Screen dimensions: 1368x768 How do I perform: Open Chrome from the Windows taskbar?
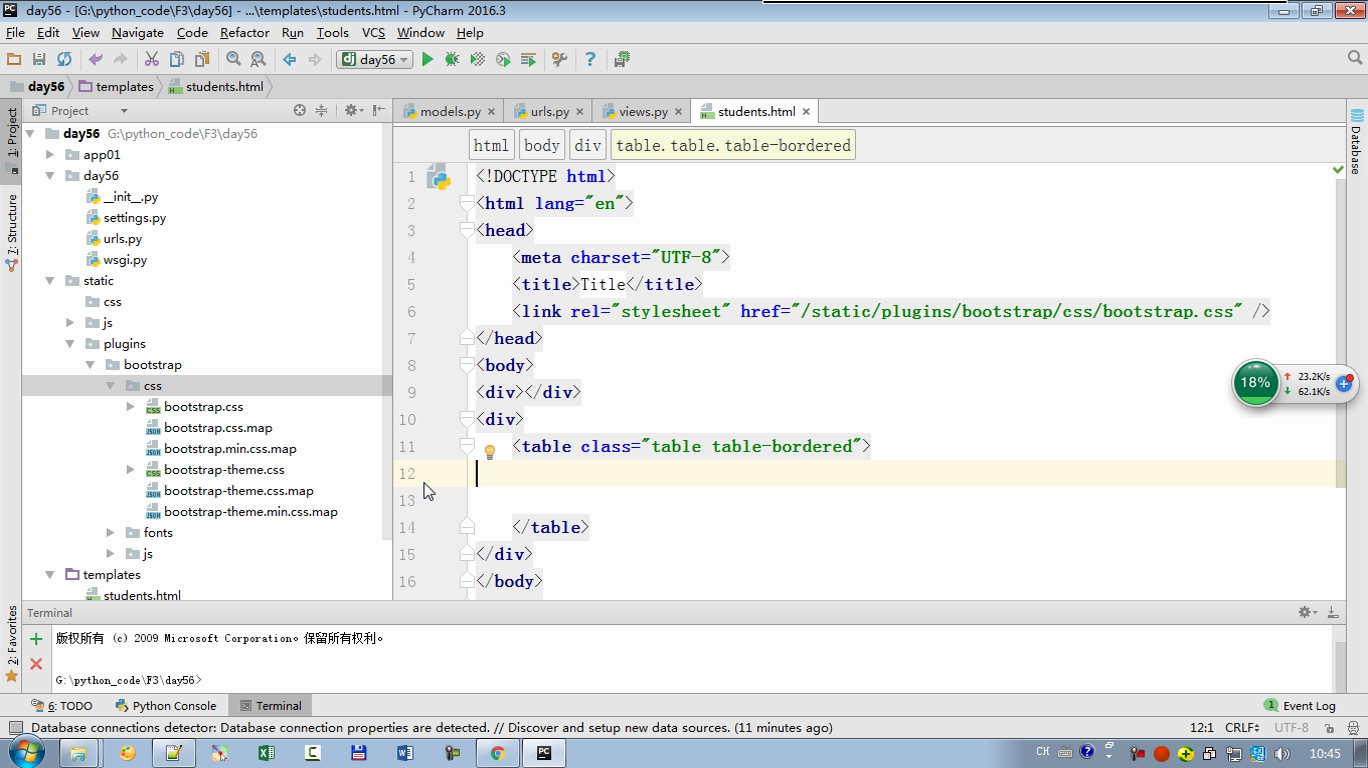(497, 753)
